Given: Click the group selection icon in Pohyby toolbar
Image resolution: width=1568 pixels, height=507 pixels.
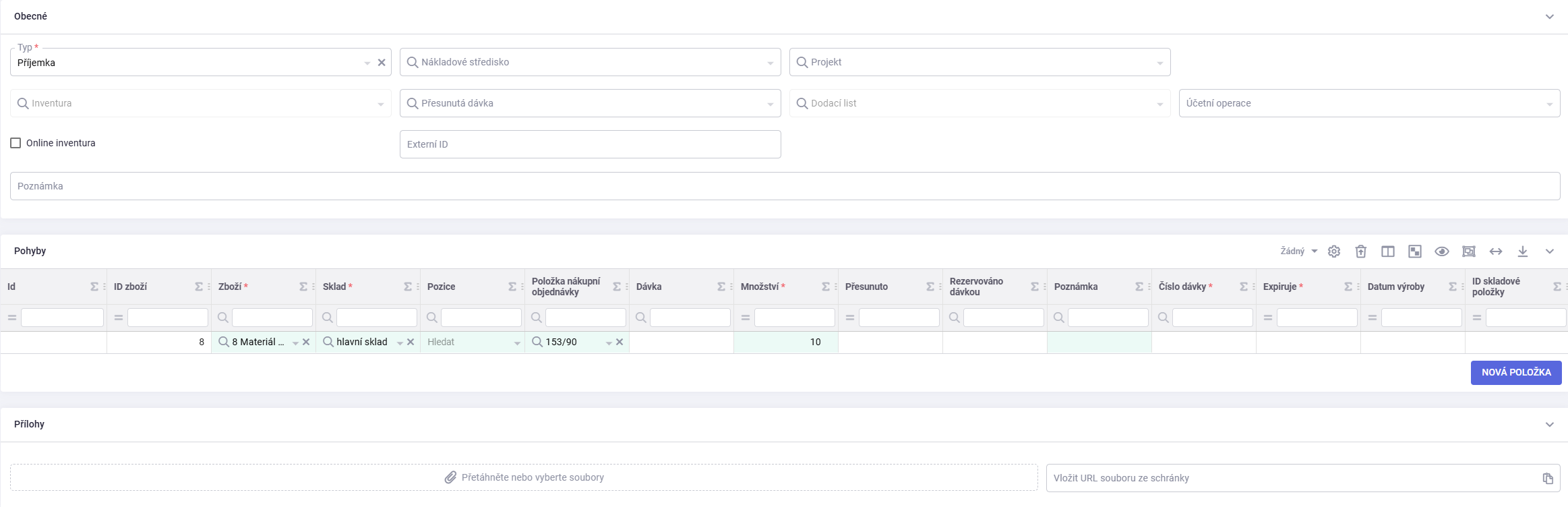Looking at the screenshot, I should click(x=1469, y=251).
